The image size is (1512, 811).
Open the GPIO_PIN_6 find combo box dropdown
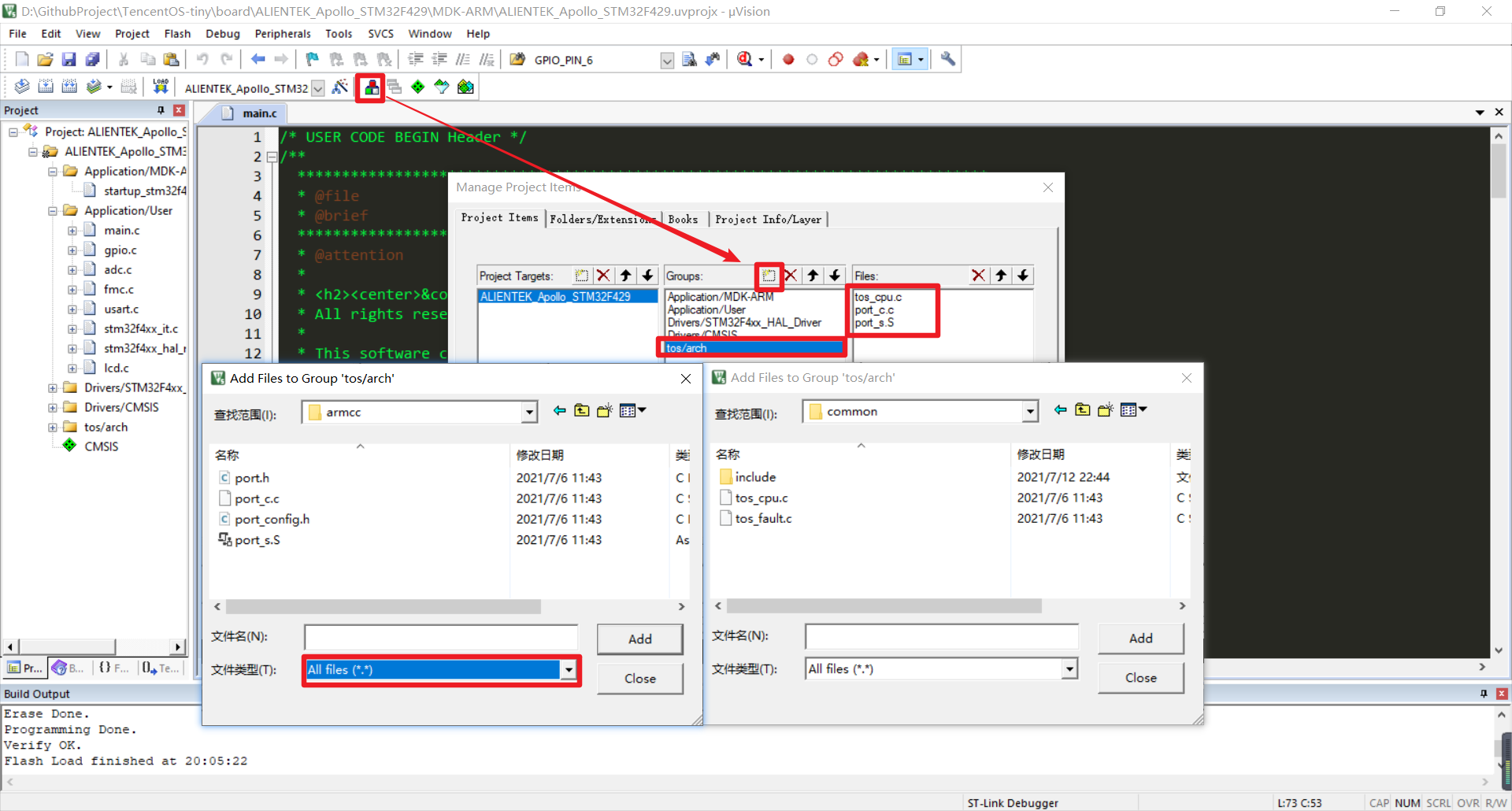[667, 61]
